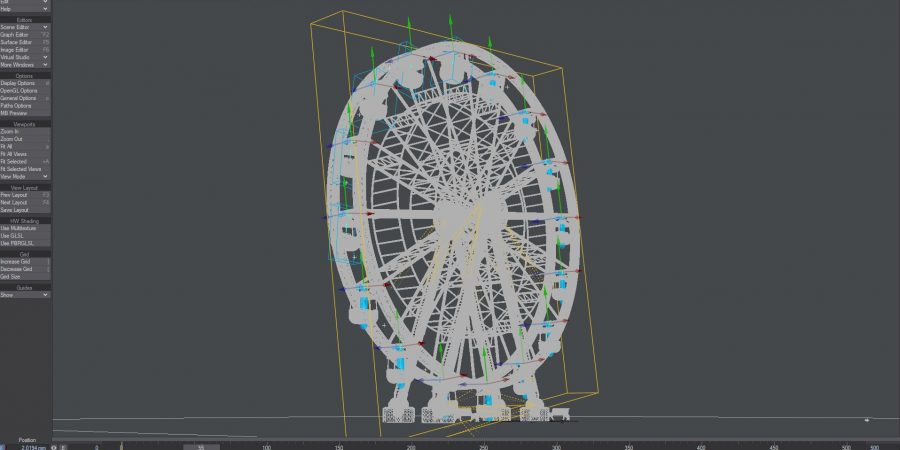Image resolution: width=900 pixels, height=450 pixels.
Task: Expand the View Mode dropdown
Action: [24, 176]
